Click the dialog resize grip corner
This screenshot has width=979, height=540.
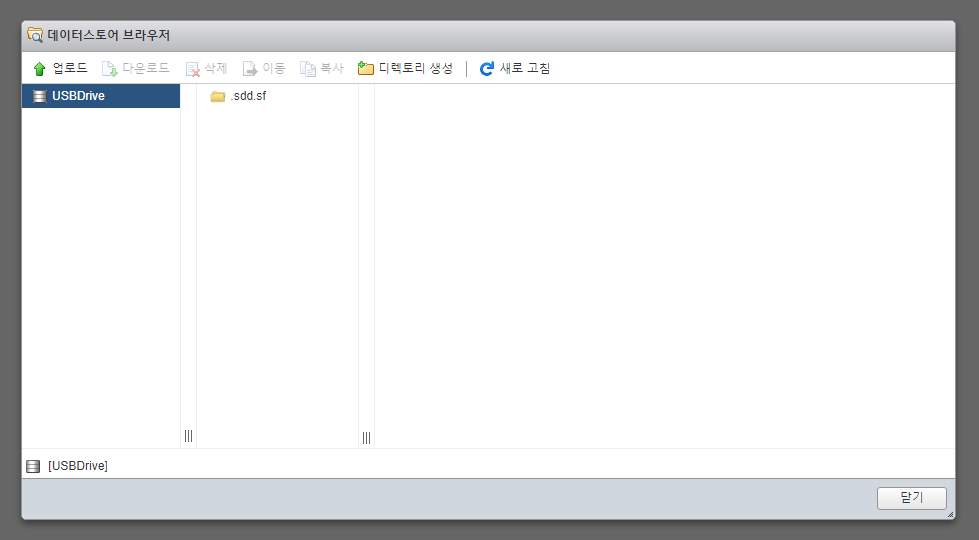point(950,514)
